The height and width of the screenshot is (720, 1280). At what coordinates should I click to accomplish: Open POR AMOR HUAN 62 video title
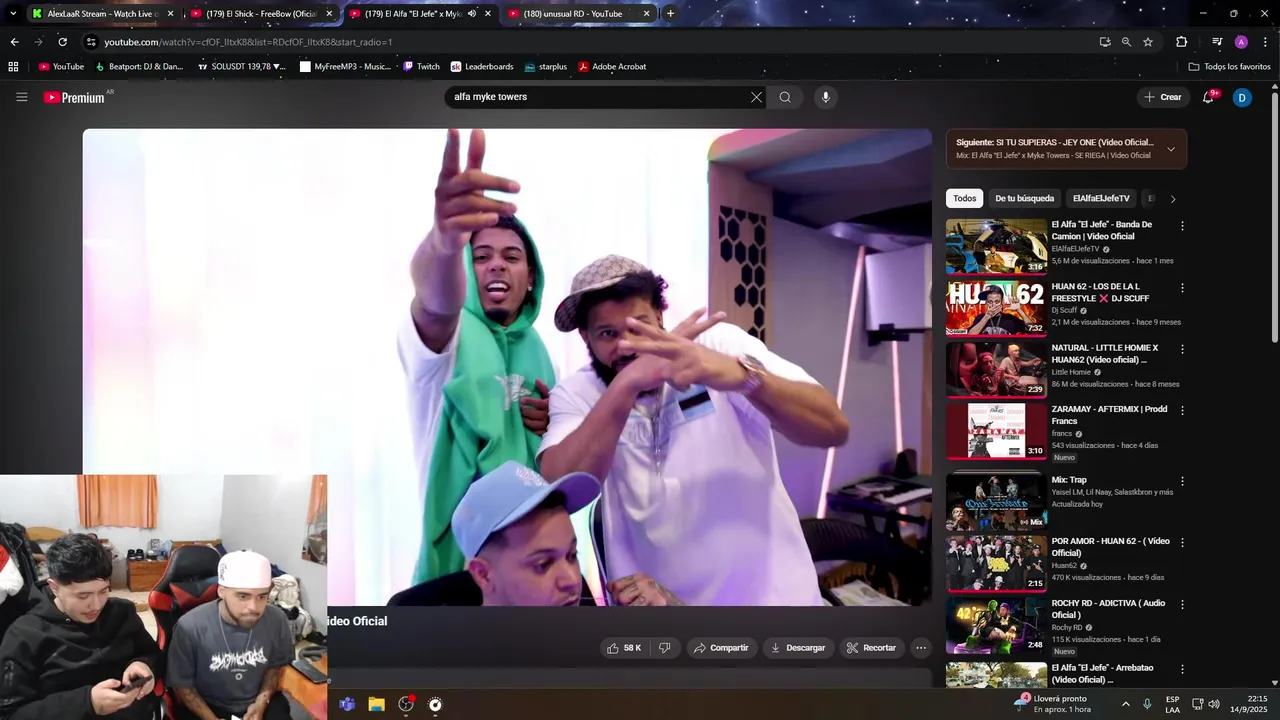(1110, 547)
